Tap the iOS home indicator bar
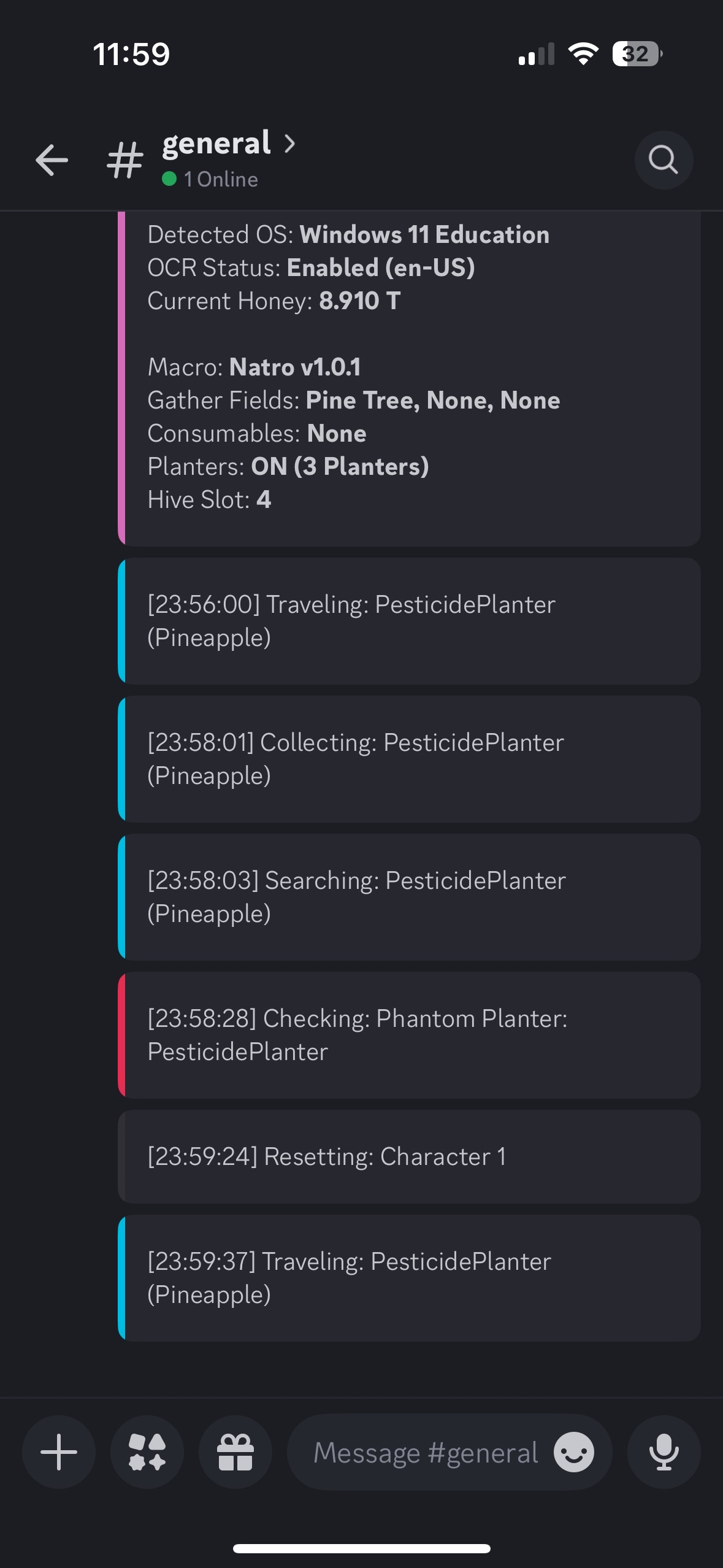723x1568 pixels. point(362,1548)
